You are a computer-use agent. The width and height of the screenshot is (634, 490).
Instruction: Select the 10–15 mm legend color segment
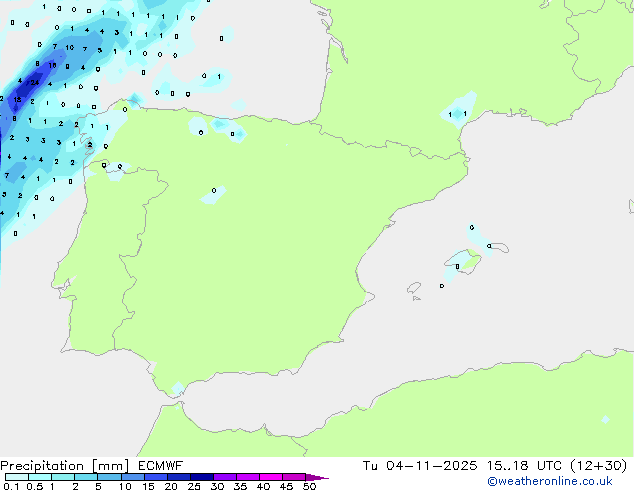[132, 477]
